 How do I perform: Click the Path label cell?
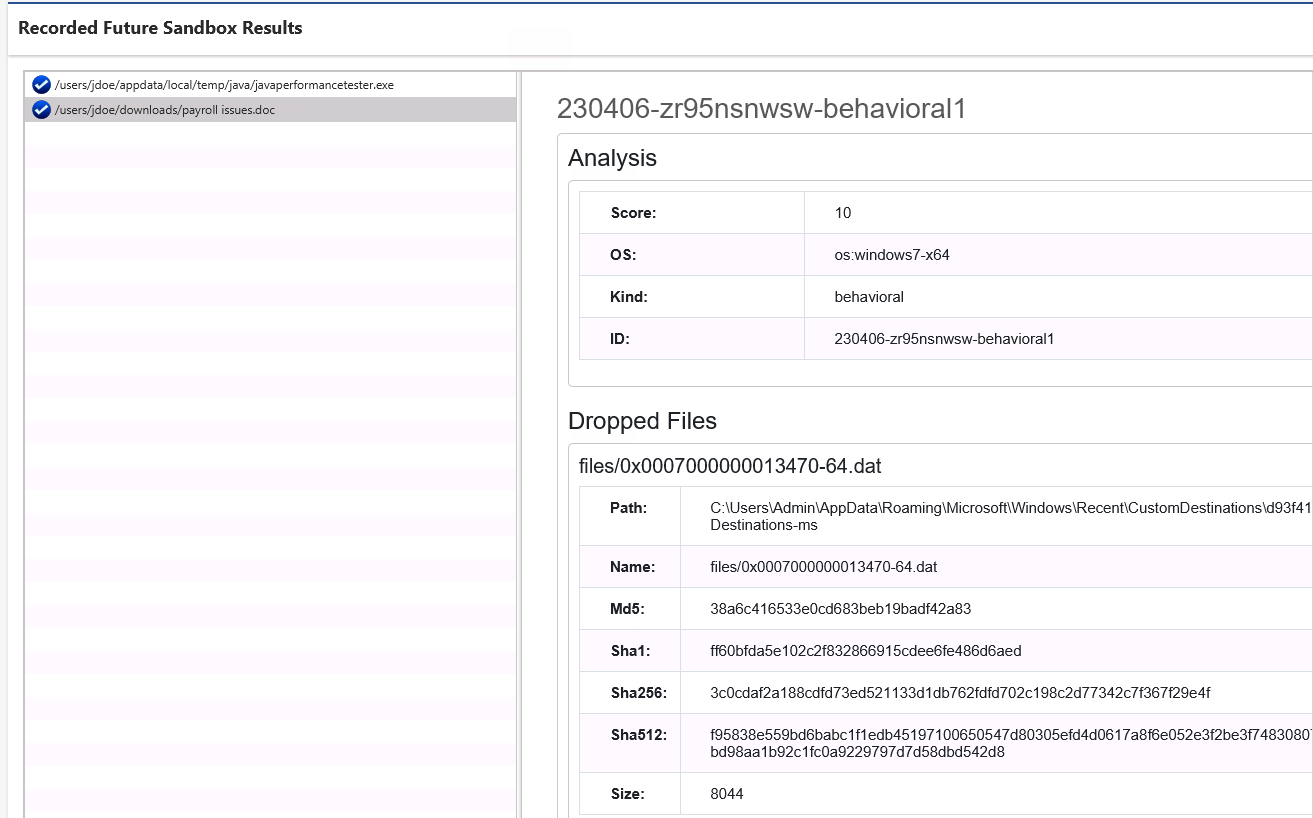(x=630, y=516)
